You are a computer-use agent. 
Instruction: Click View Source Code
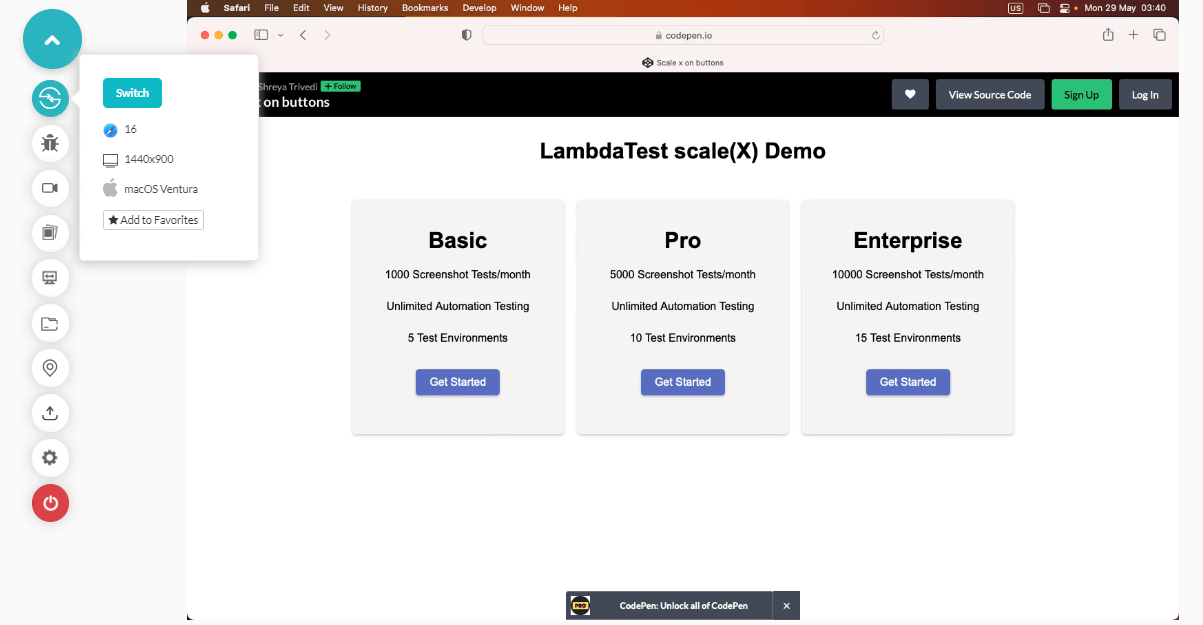click(990, 94)
